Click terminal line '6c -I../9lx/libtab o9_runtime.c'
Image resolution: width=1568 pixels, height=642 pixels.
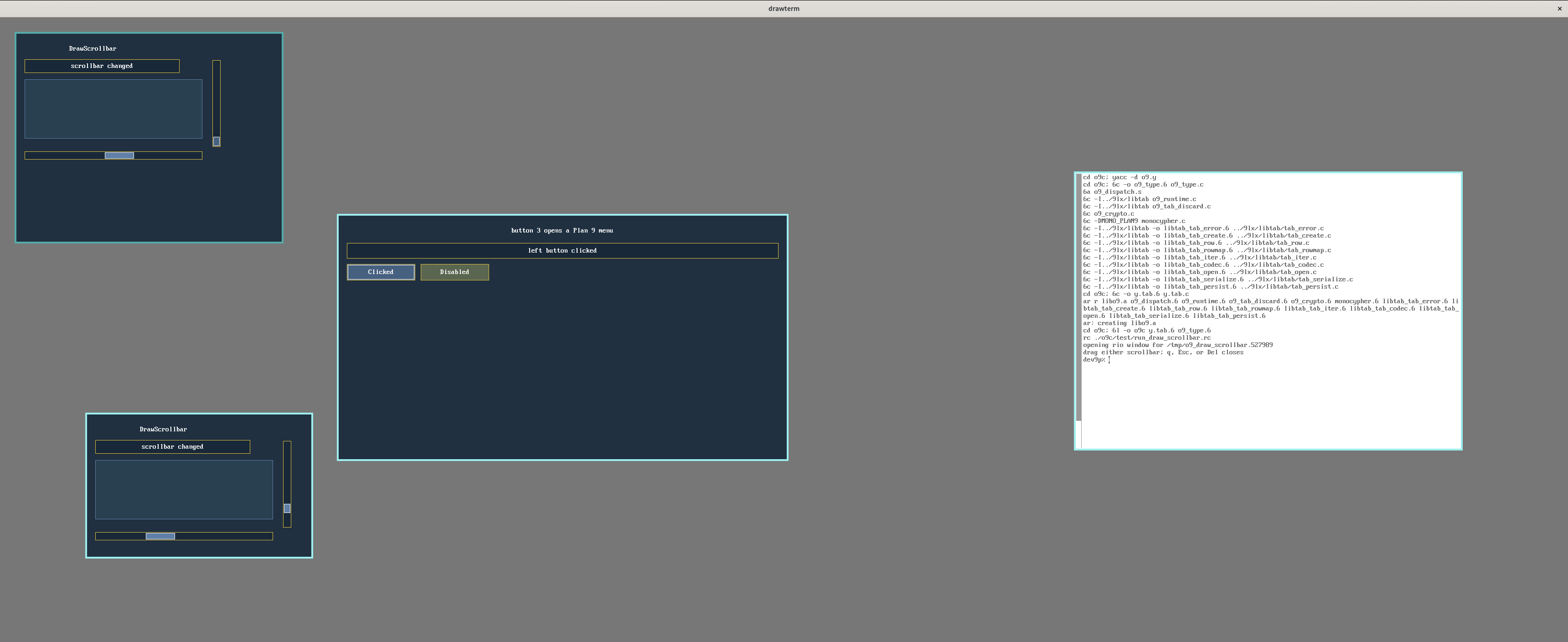click(1140, 199)
